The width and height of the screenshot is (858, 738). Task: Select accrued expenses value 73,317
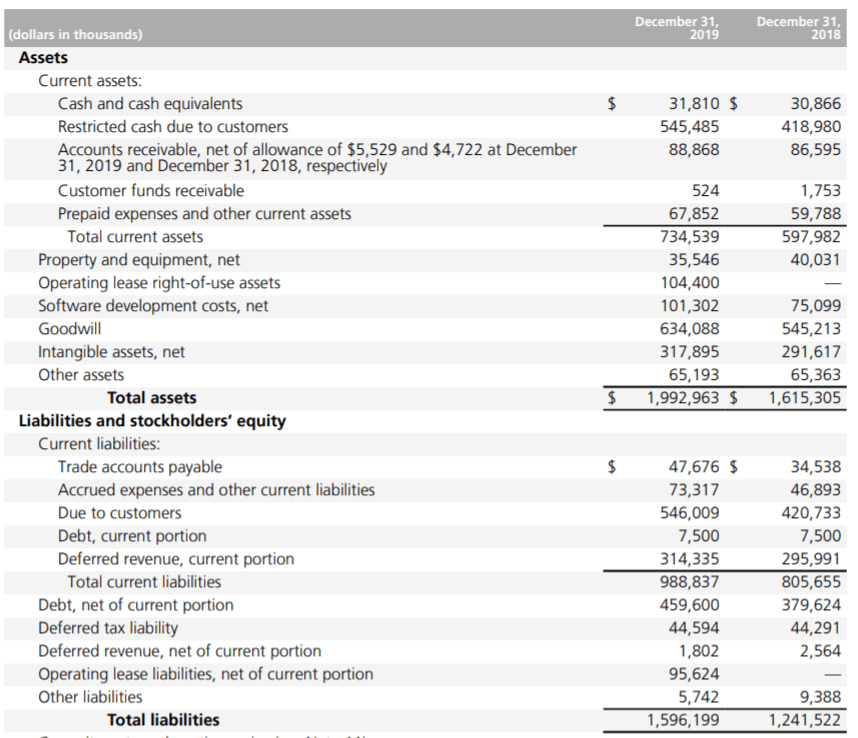694,490
